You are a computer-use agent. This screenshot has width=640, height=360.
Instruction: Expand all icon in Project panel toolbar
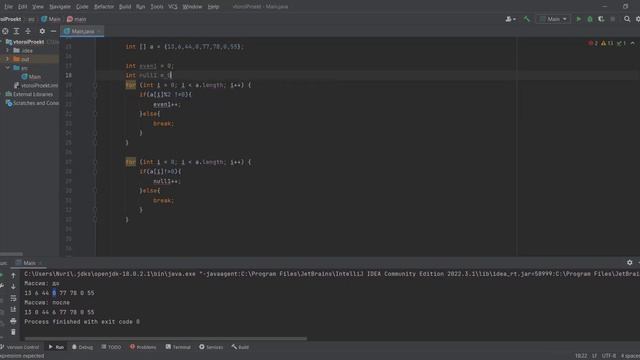point(16,31)
